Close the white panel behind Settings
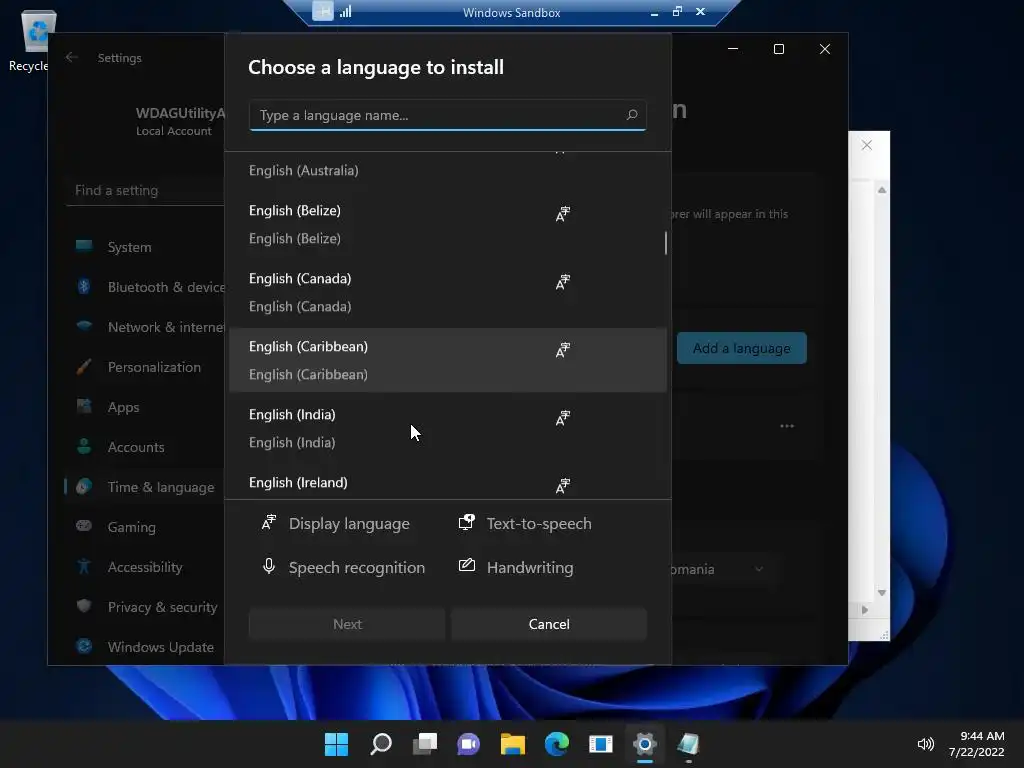1024x768 pixels. click(867, 145)
